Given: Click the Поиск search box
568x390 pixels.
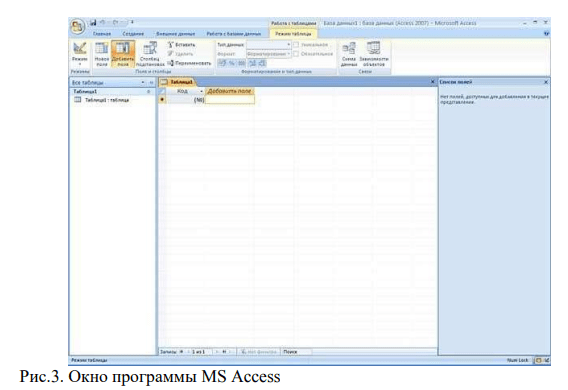Looking at the screenshot, I should pyautogui.click(x=296, y=352).
